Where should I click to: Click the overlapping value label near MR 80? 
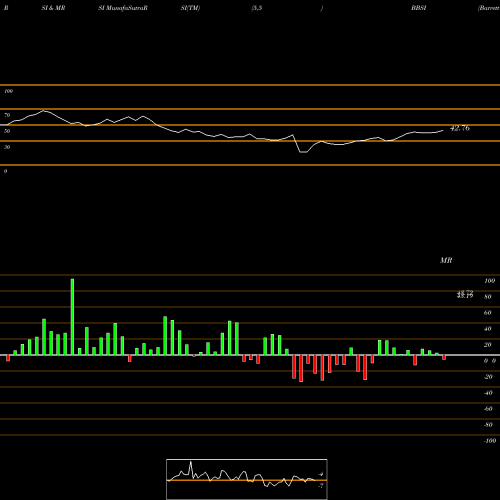(465, 294)
